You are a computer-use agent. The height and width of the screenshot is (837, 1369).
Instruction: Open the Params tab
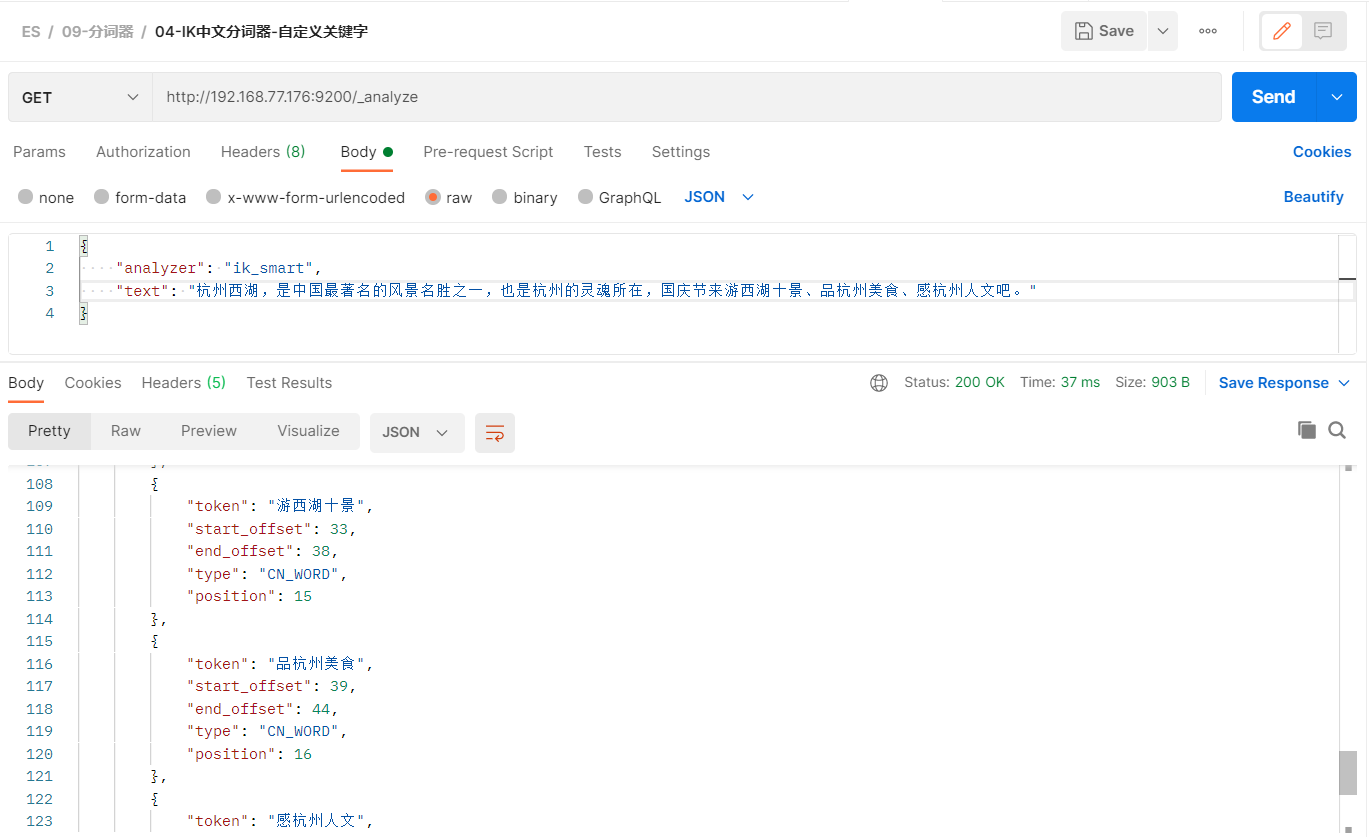tap(39, 152)
